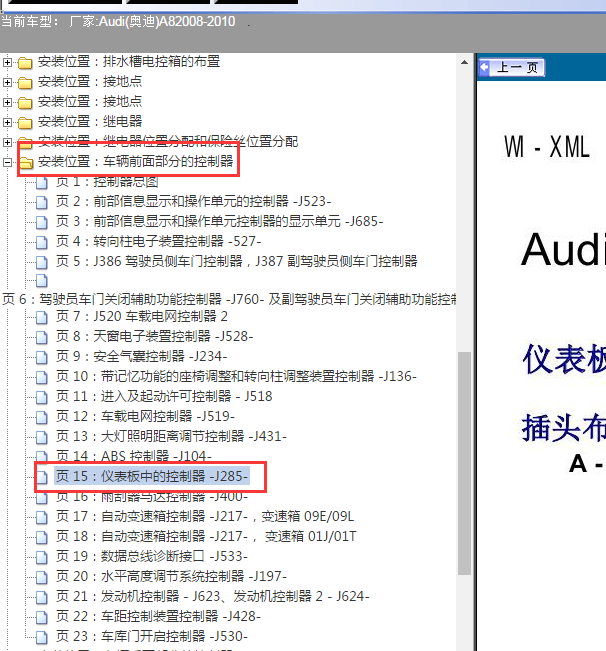
Task: Click page icon of 页 21 J623
Action: 42,597
